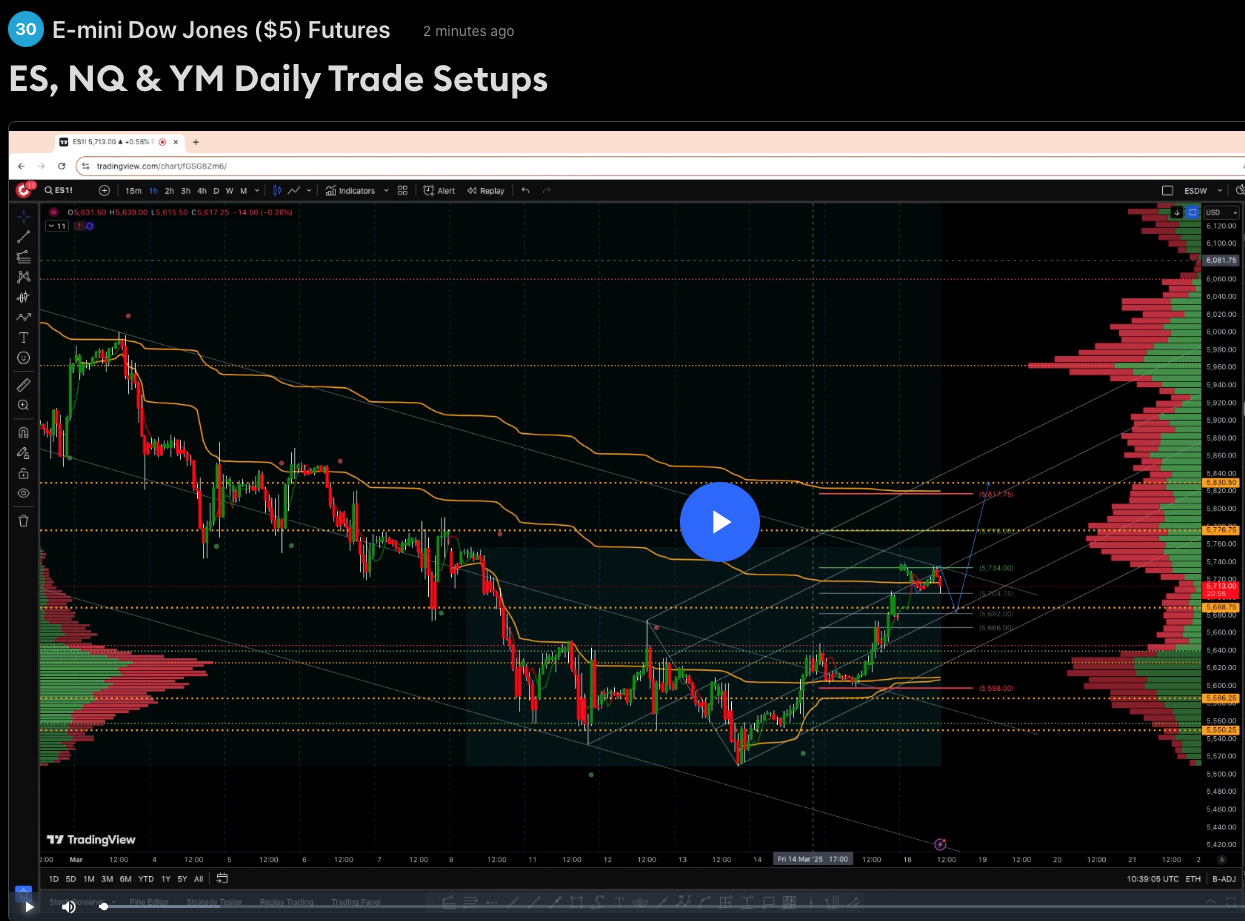The height and width of the screenshot is (921, 1245).
Task: Click the trash icon to remove drawings
Action: click(x=24, y=520)
